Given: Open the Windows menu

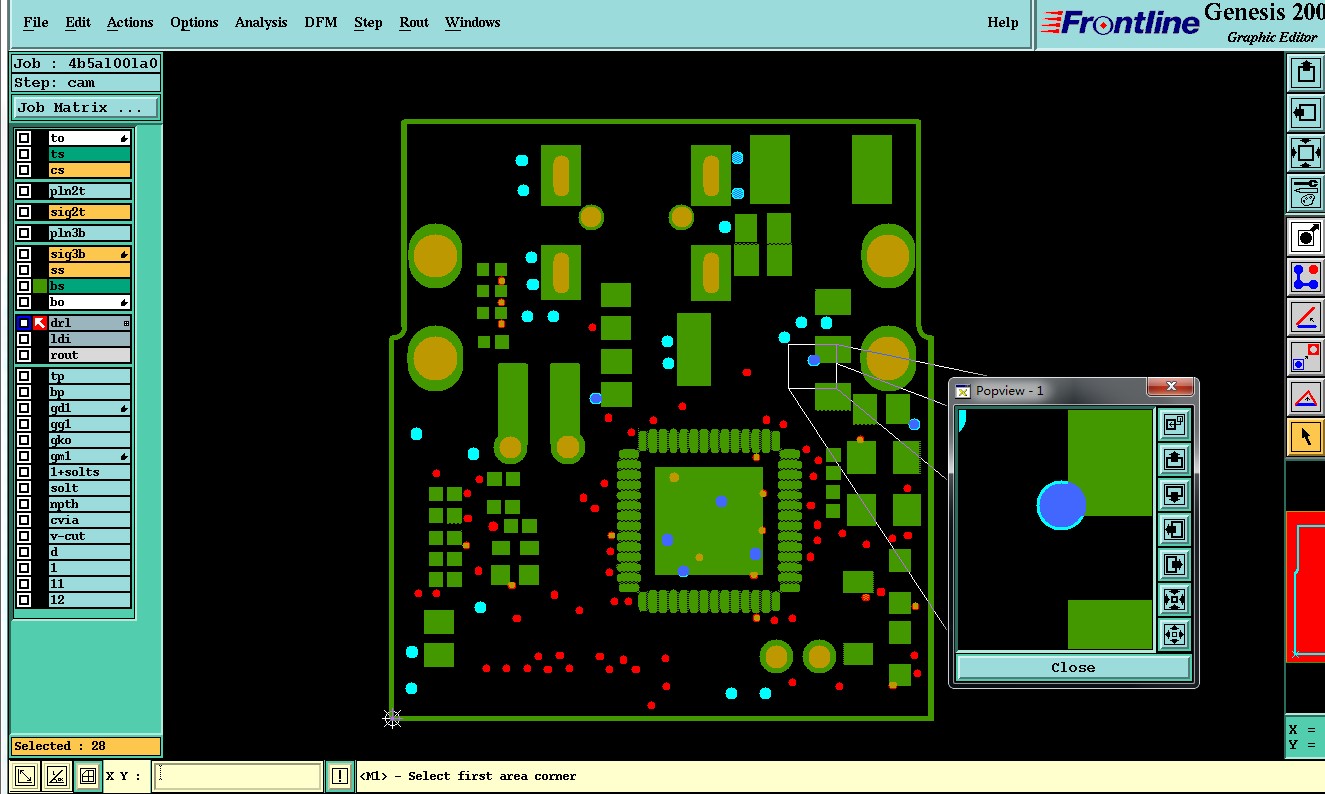Looking at the screenshot, I should pyautogui.click(x=473, y=22).
